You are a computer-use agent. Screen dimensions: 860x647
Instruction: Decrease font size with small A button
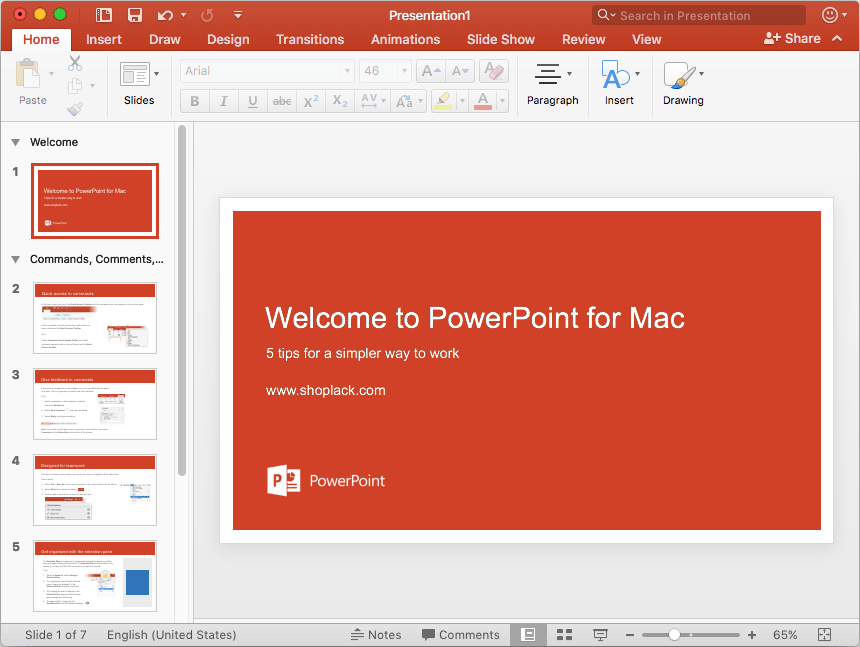pyautogui.click(x=460, y=71)
